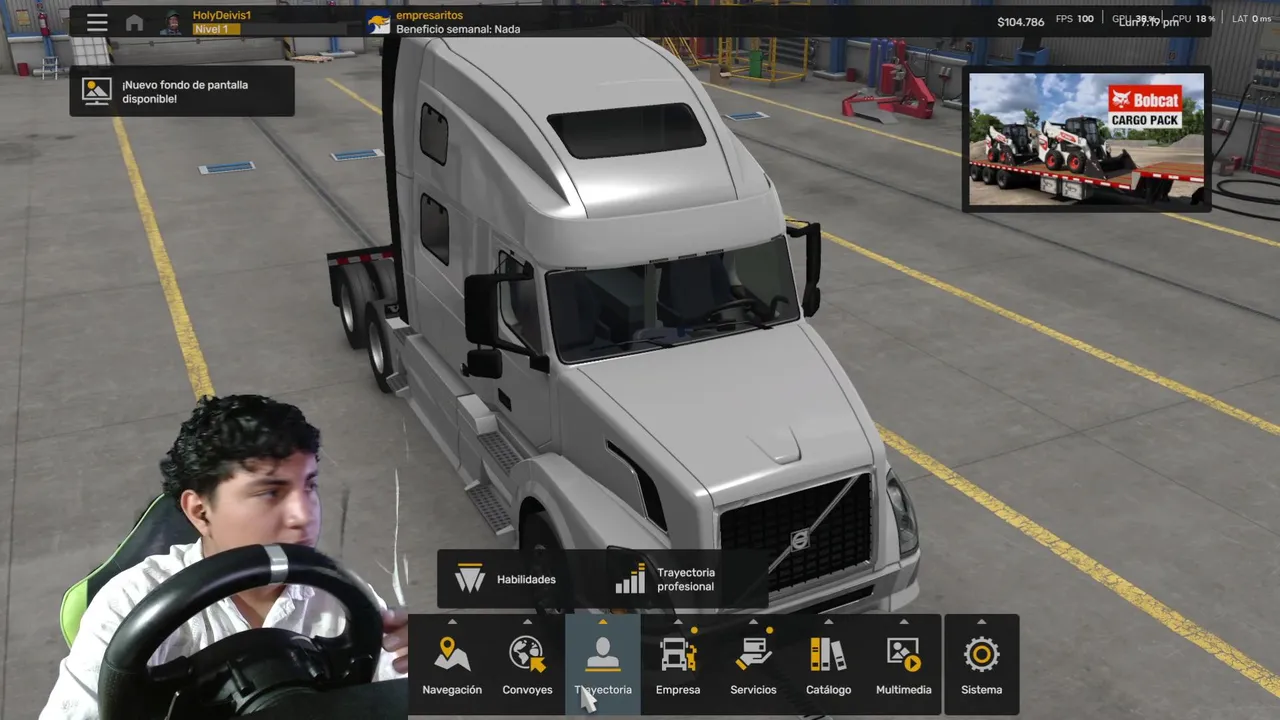Click the HolyDeivis1 player name

point(222,15)
